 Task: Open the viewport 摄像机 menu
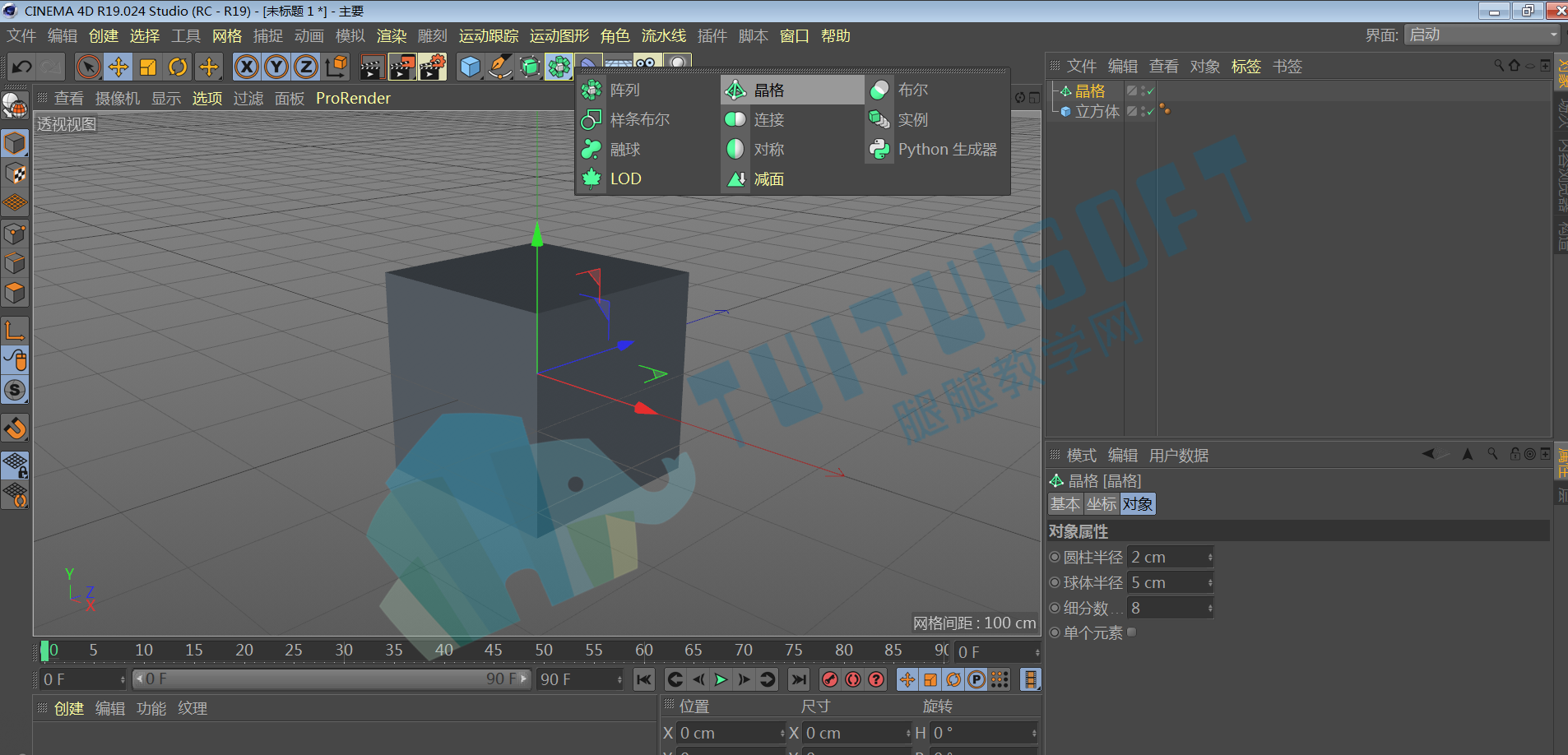coord(118,99)
